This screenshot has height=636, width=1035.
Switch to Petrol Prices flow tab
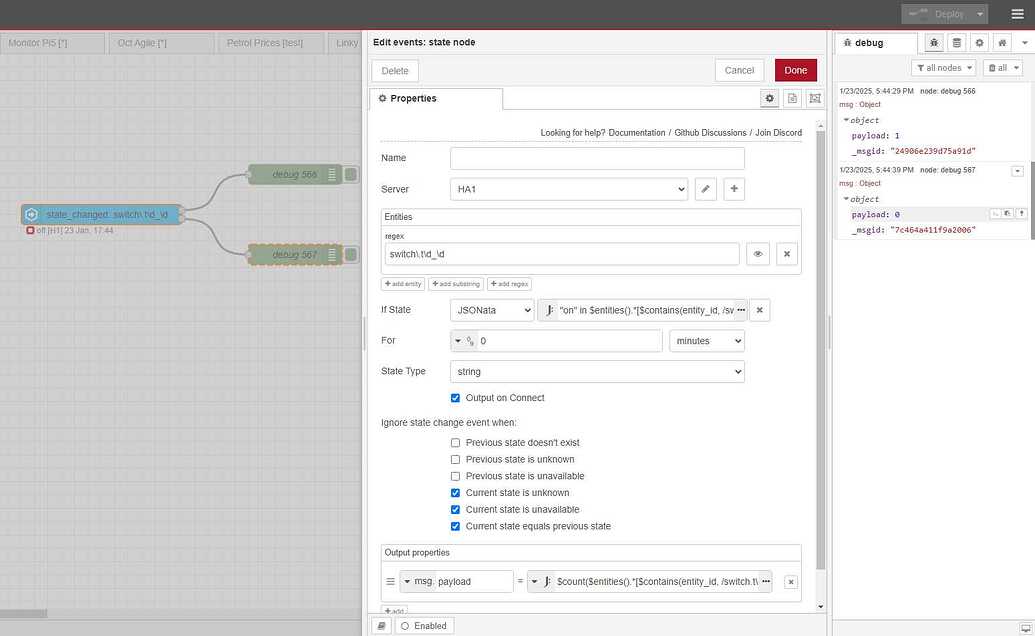click(271, 43)
